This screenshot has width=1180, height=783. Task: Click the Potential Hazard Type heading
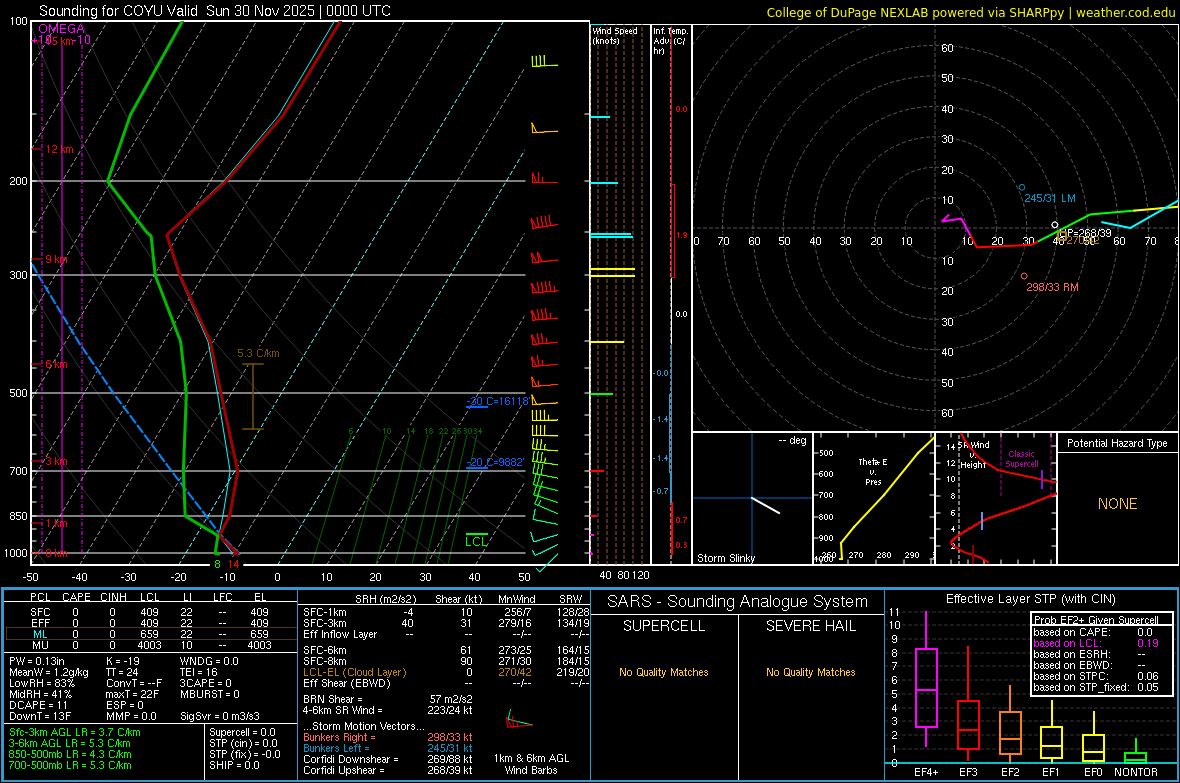click(x=1118, y=443)
